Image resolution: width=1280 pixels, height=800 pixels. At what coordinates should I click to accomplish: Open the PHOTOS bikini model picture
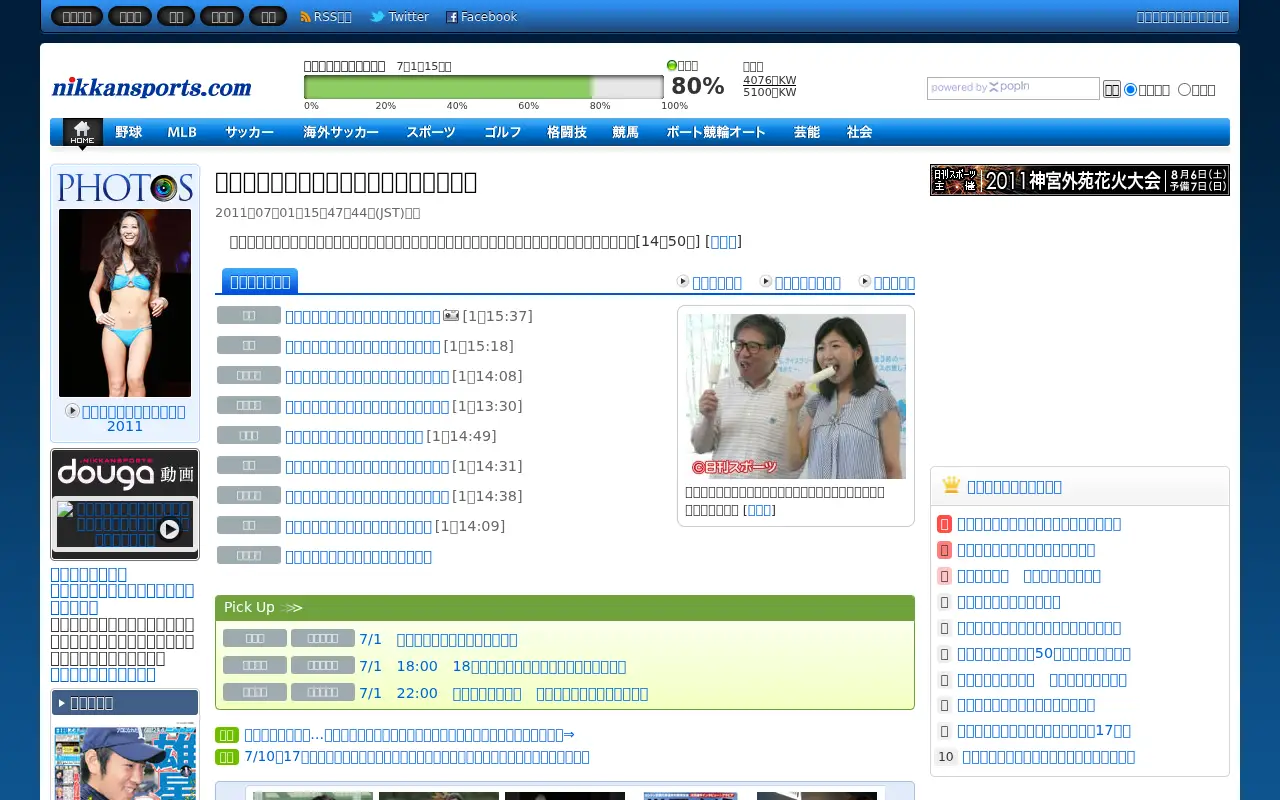coord(125,303)
